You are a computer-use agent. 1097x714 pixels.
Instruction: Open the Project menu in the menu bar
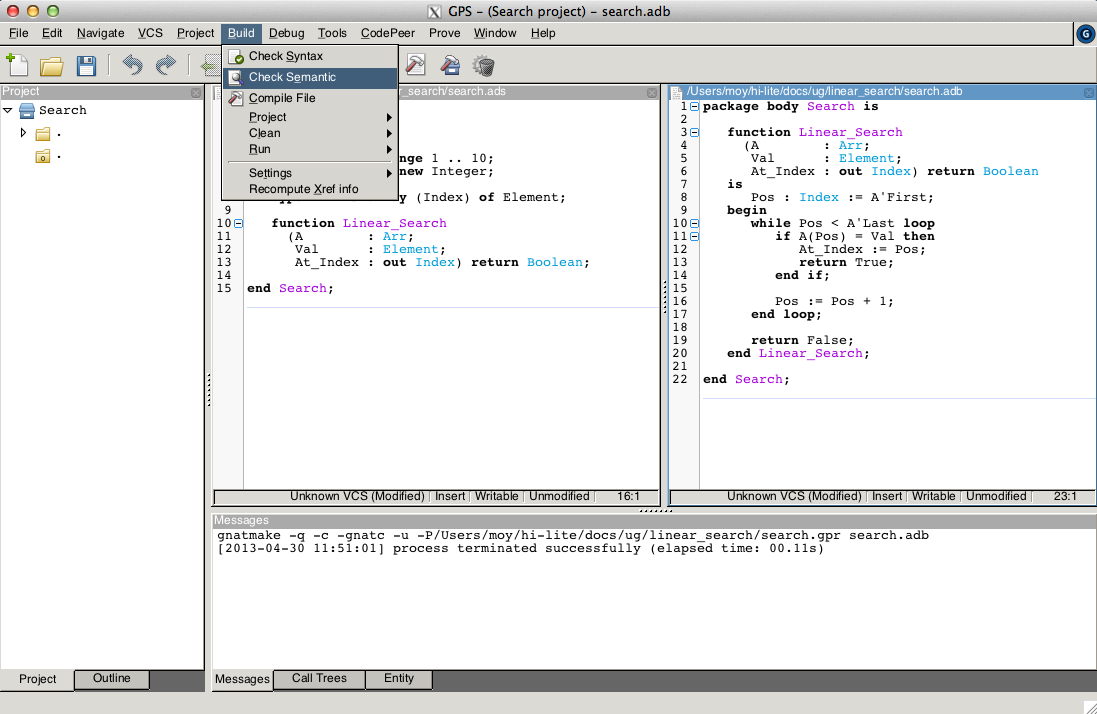pos(195,33)
